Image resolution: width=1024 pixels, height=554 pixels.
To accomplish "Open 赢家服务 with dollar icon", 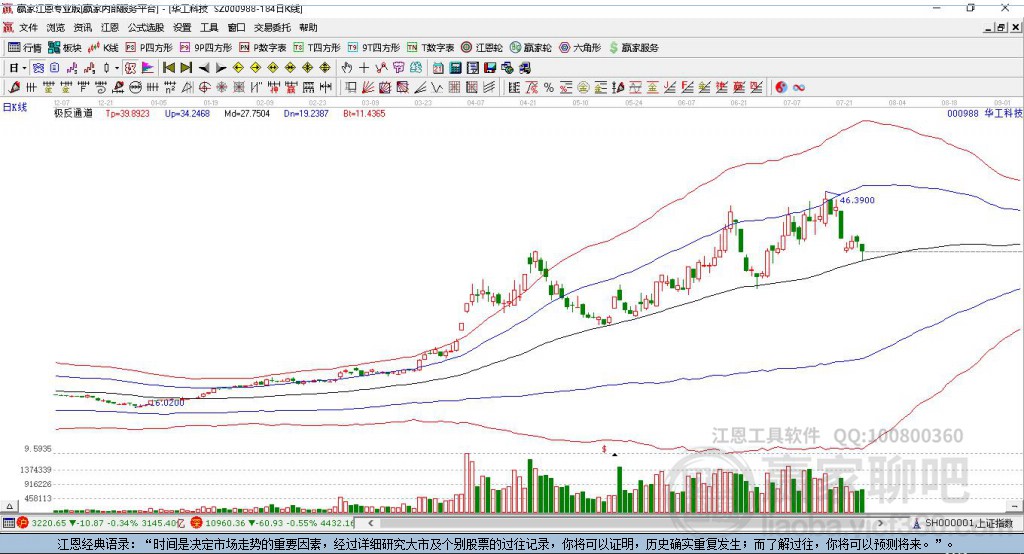I will 633,48.
